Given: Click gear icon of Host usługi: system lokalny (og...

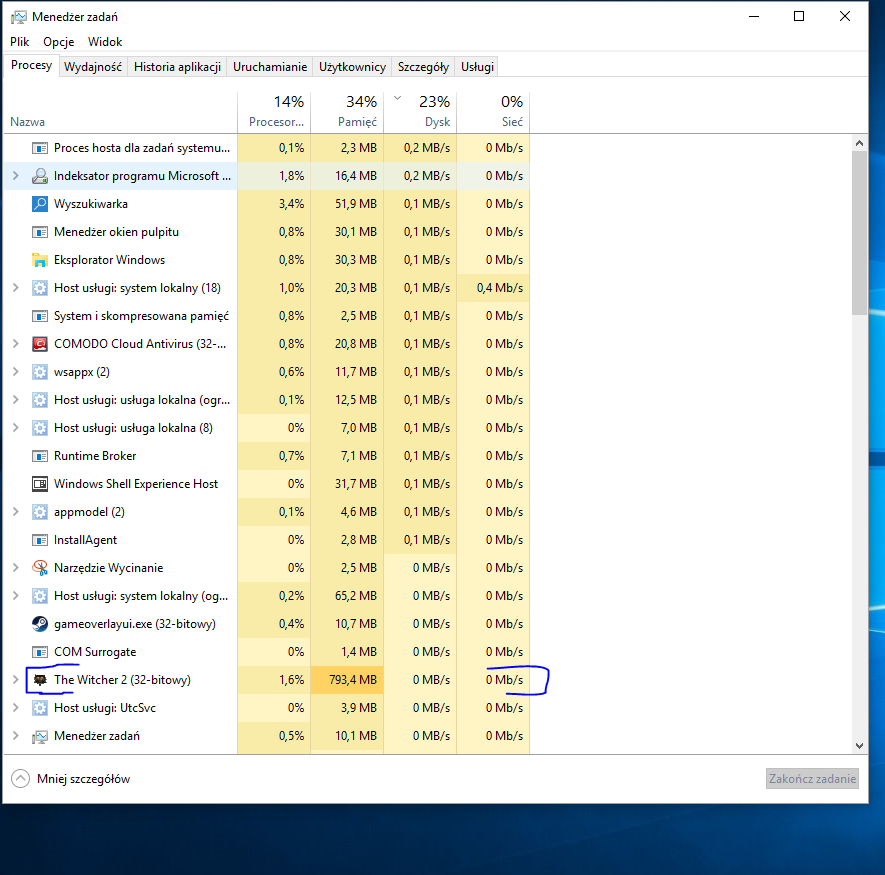Looking at the screenshot, I should pyautogui.click(x=40, y=596).
